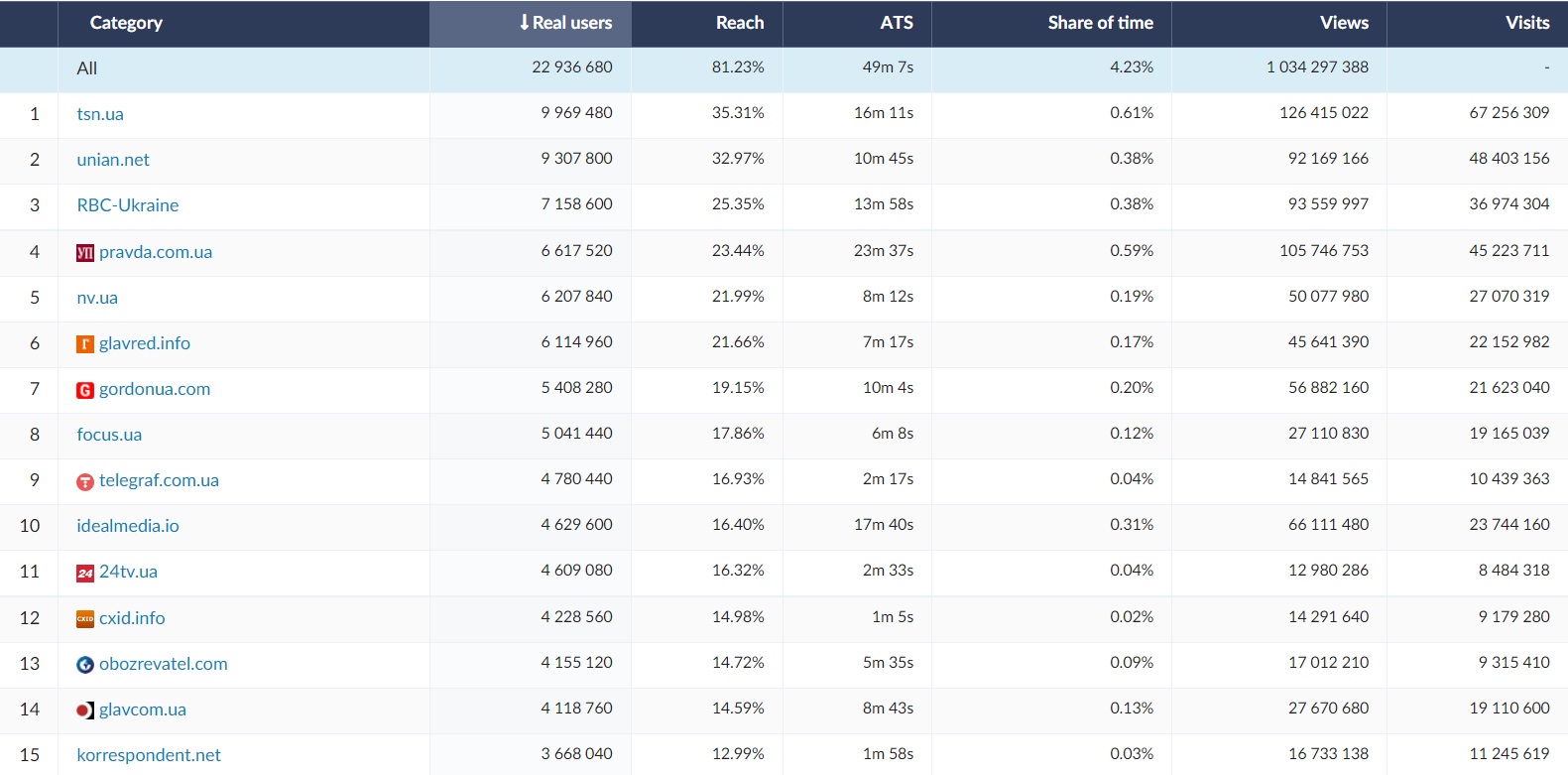
Task: Click the cxid.info orange favicon
Action: click(85, 619)
